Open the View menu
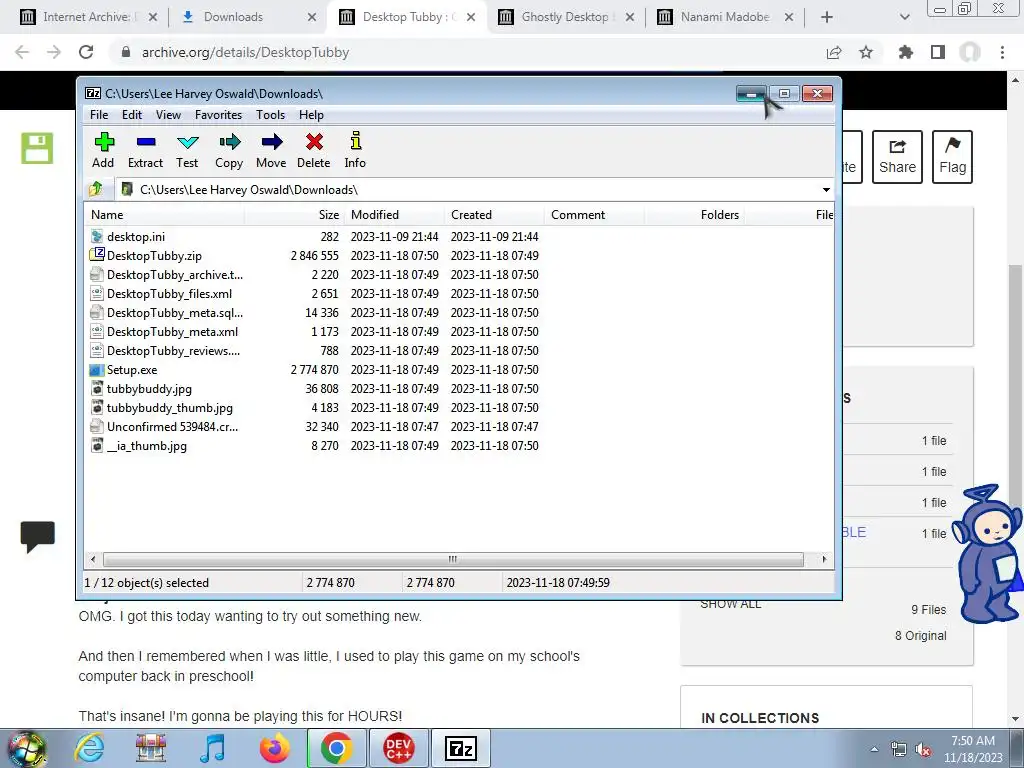This screenshot has height=768, width=1024. click(x=168, y=115)
